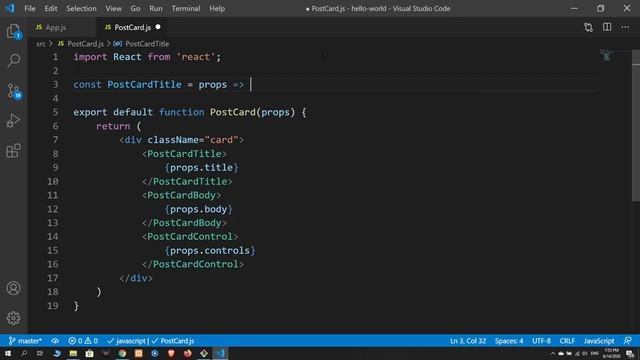Click the feedback icon in status bar

[x=628, y=341]
